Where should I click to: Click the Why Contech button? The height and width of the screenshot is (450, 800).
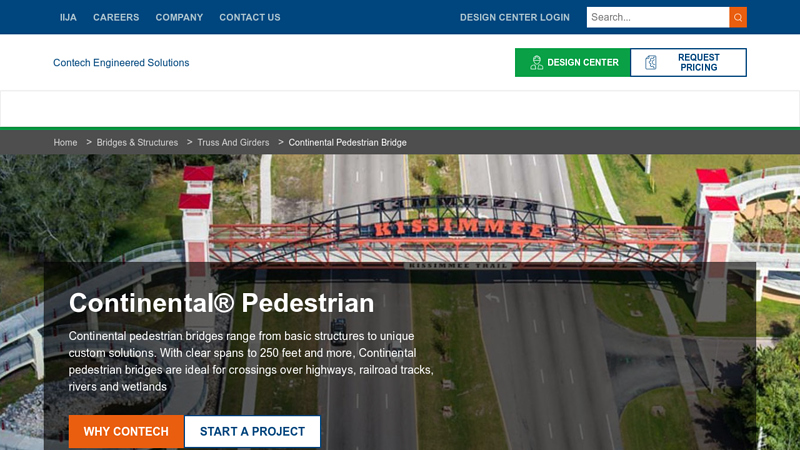[x=126, y=432]
